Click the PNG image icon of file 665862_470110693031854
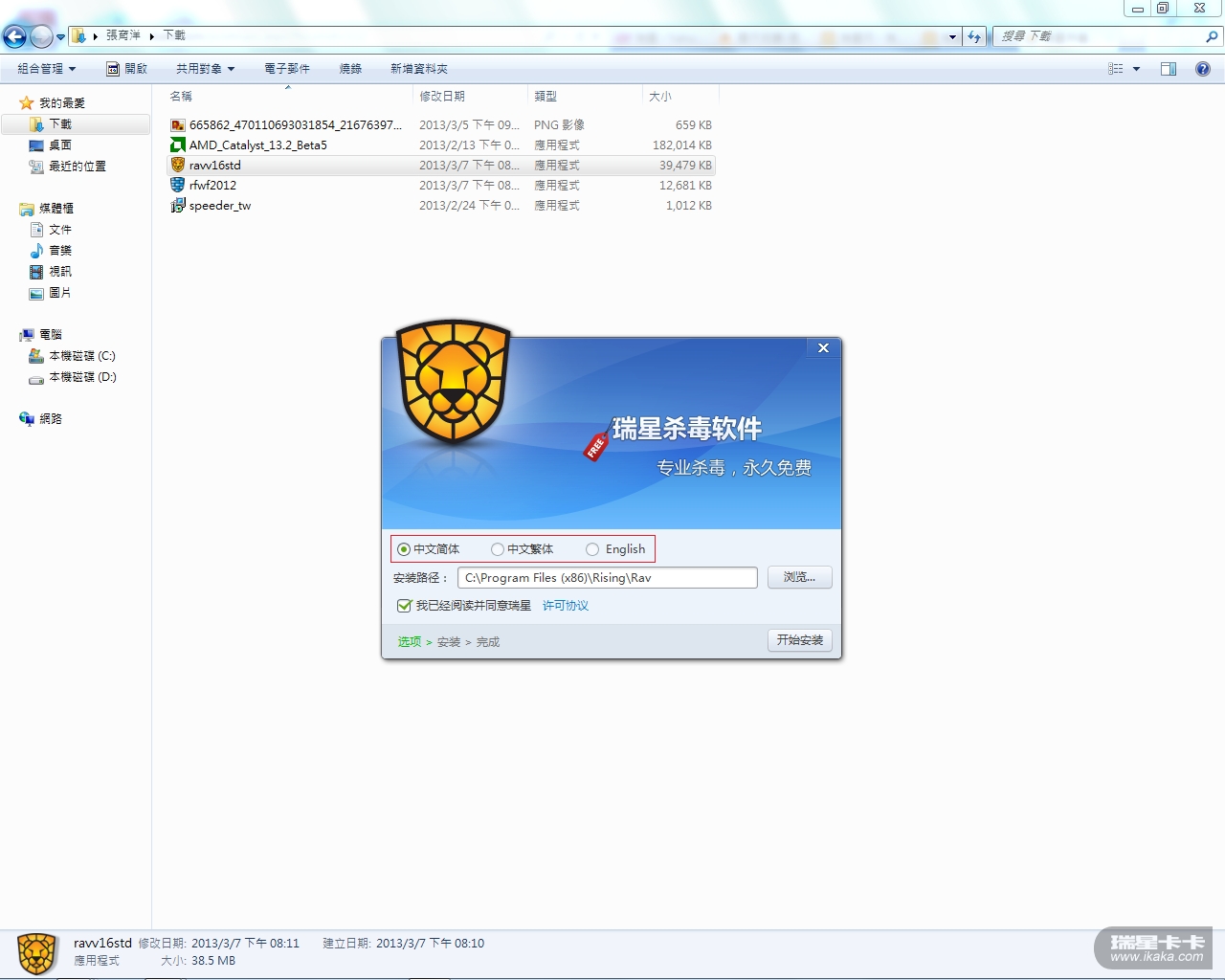Viewport: 1225px width, 980px height. pos(177,125)
